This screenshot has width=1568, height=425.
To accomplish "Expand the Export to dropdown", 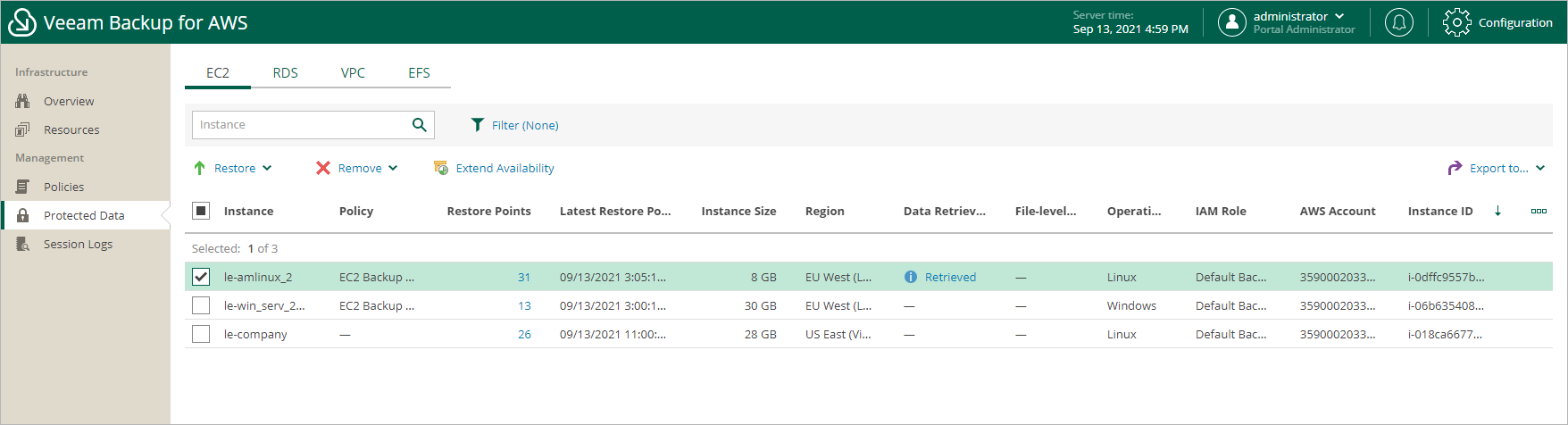I will coord(1540,168).
